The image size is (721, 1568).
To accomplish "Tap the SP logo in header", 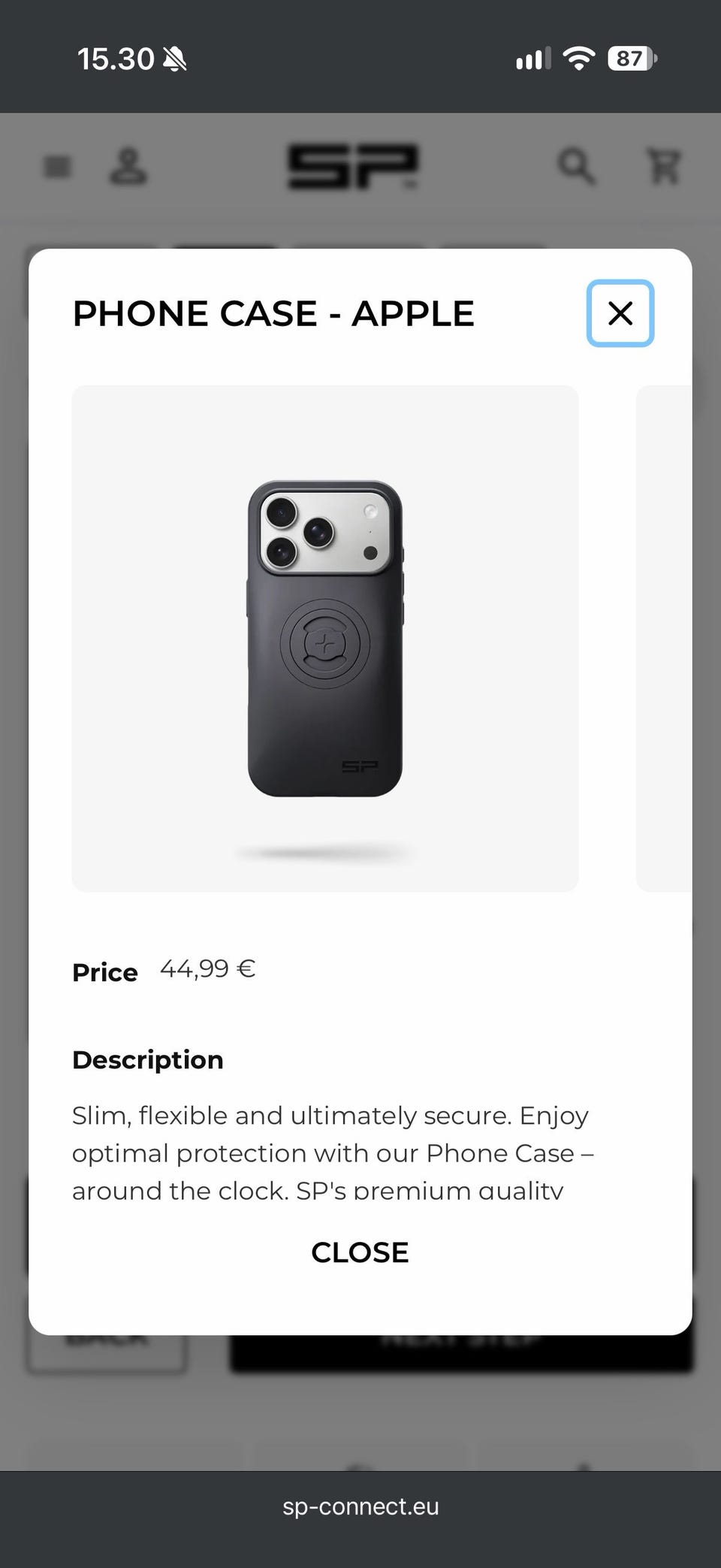I will (353, 167).
